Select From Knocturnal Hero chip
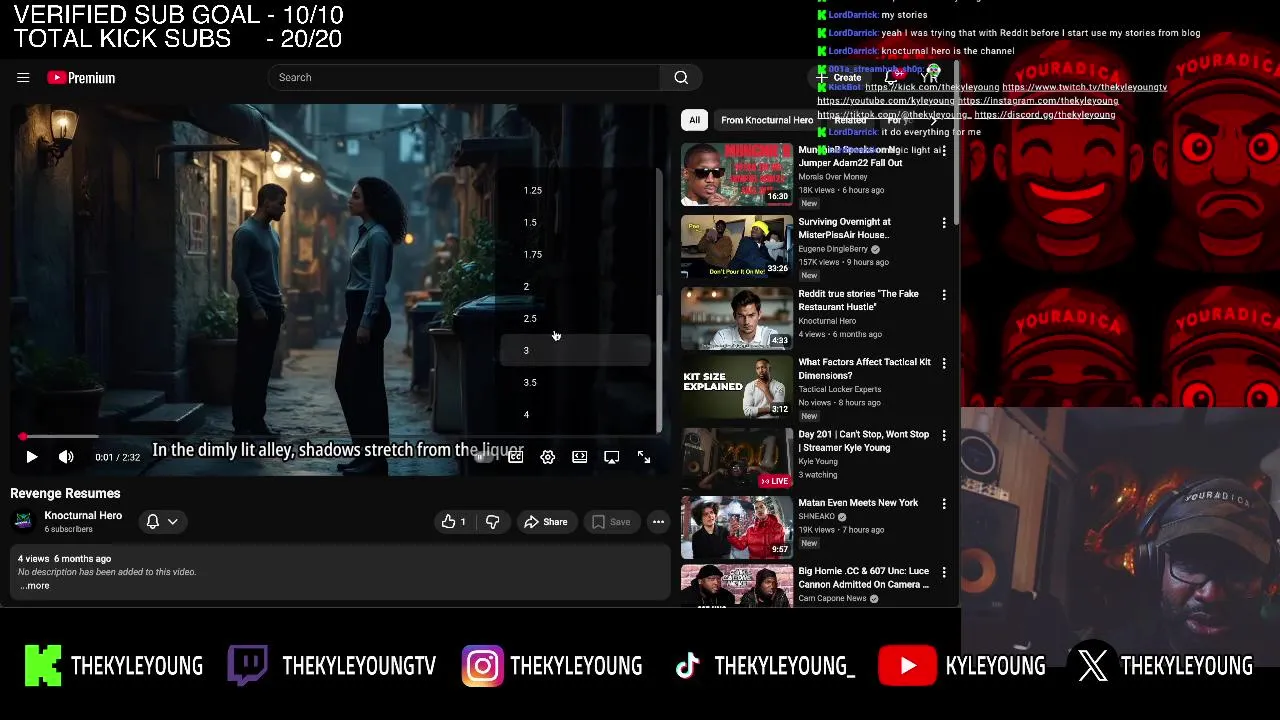Viewport: 1280px width, 720px height. click(767, 120)
